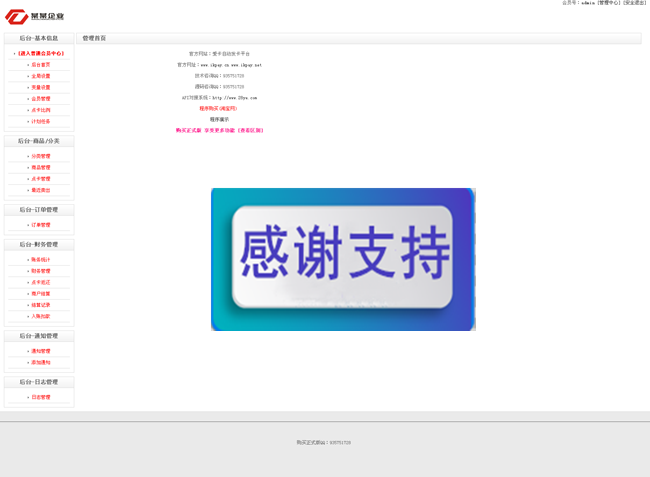Image resolution: width=650 pixels, height=477 pixels.
Task: Click the 后台-基本信息 section header
Action: tap(39, 38)
